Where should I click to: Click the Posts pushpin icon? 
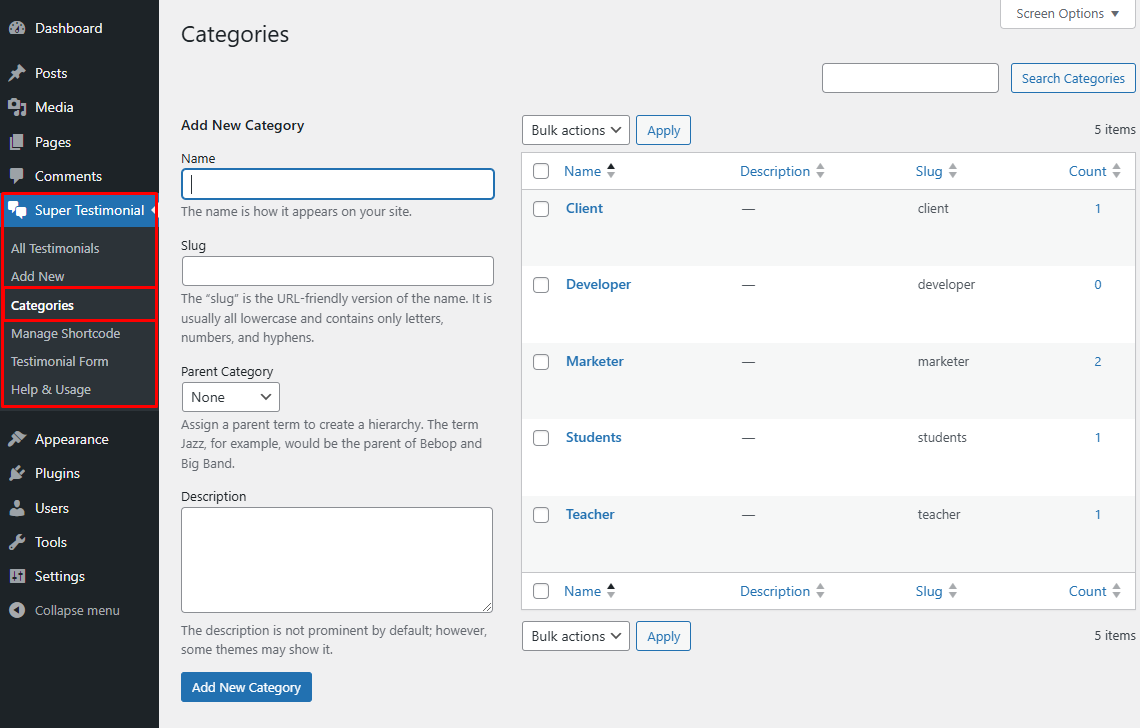pyautogui.click(x=17, y=73)
